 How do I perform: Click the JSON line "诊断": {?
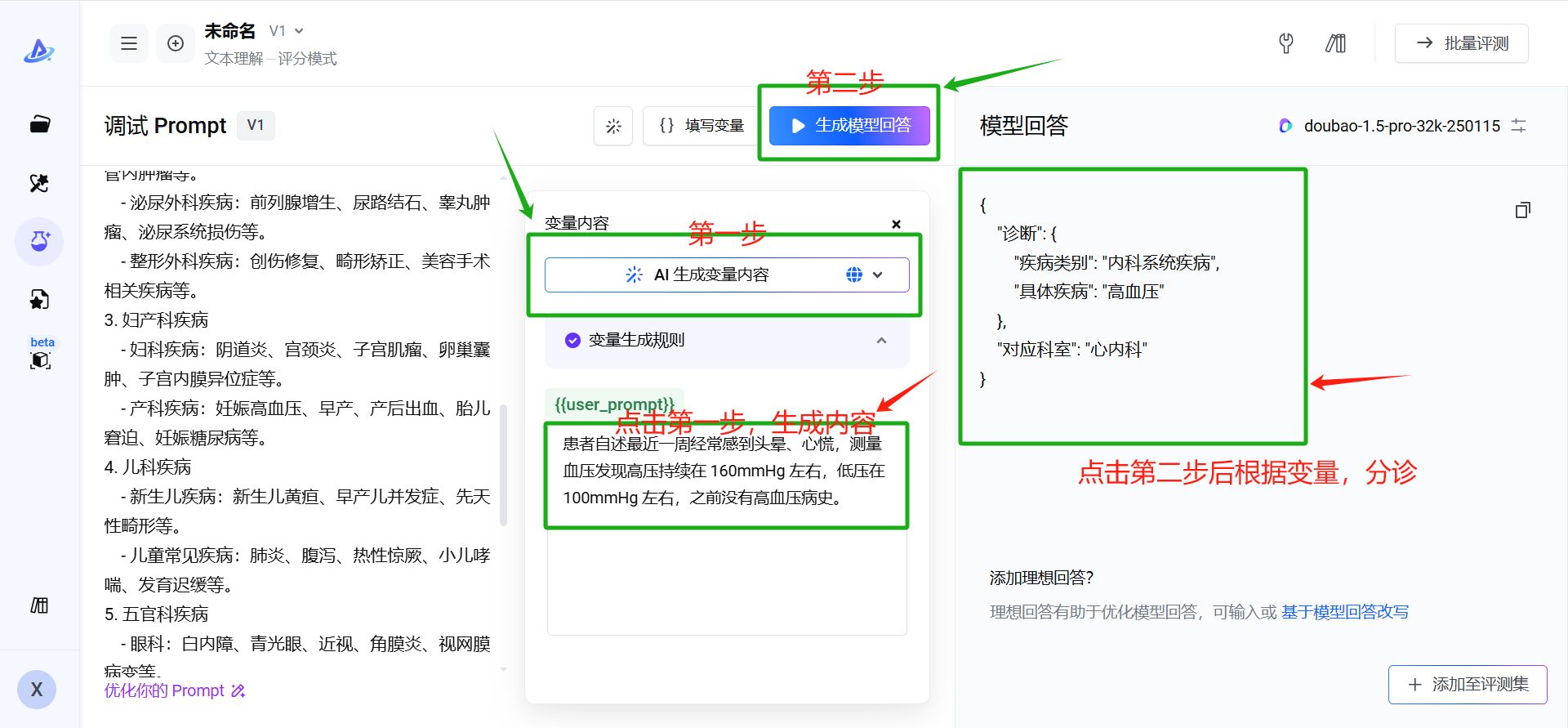[x=1027, y=234]
